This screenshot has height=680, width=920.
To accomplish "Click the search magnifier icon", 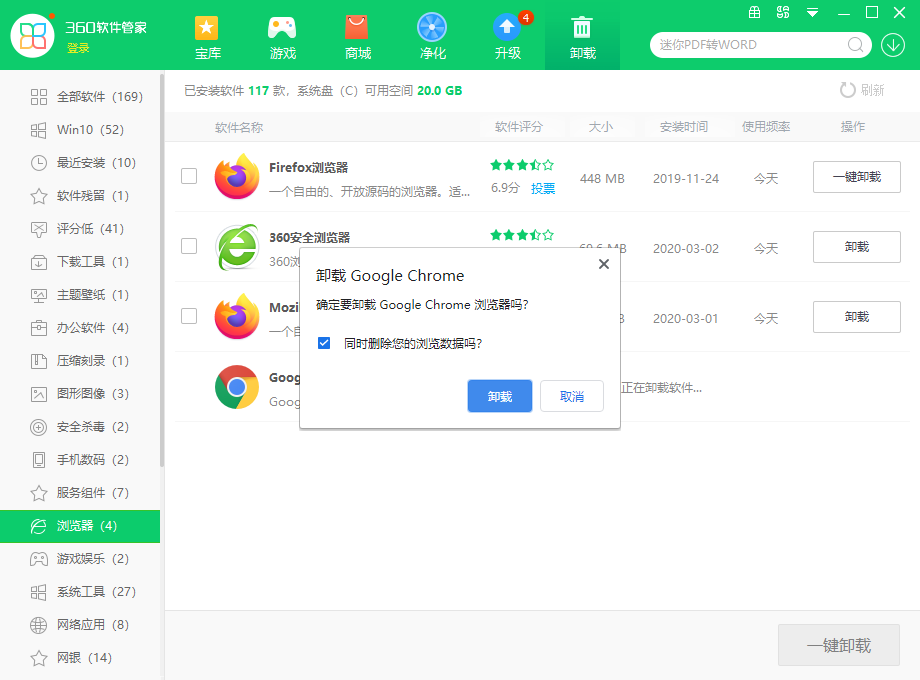I will (856, 45).
